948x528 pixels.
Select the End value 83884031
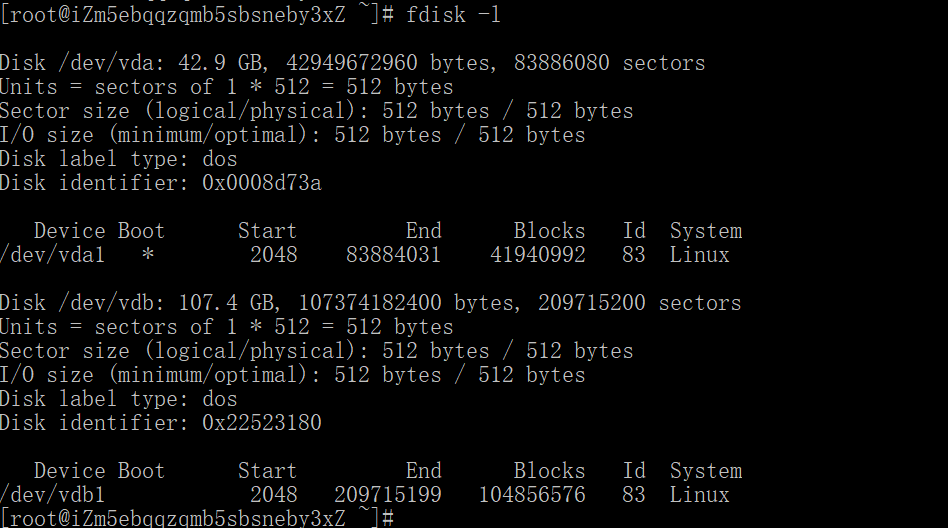[393, 255]
